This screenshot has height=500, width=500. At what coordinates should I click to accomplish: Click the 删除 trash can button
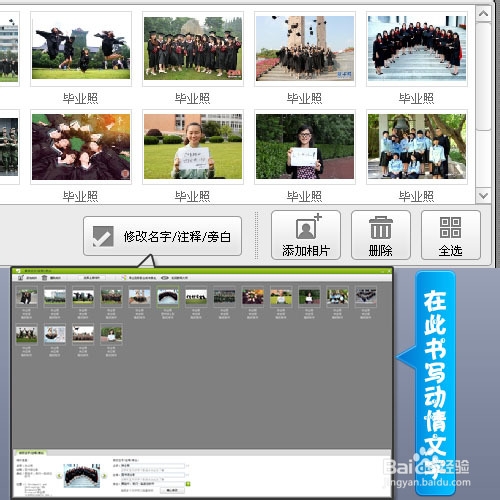[x=381, y=235]
